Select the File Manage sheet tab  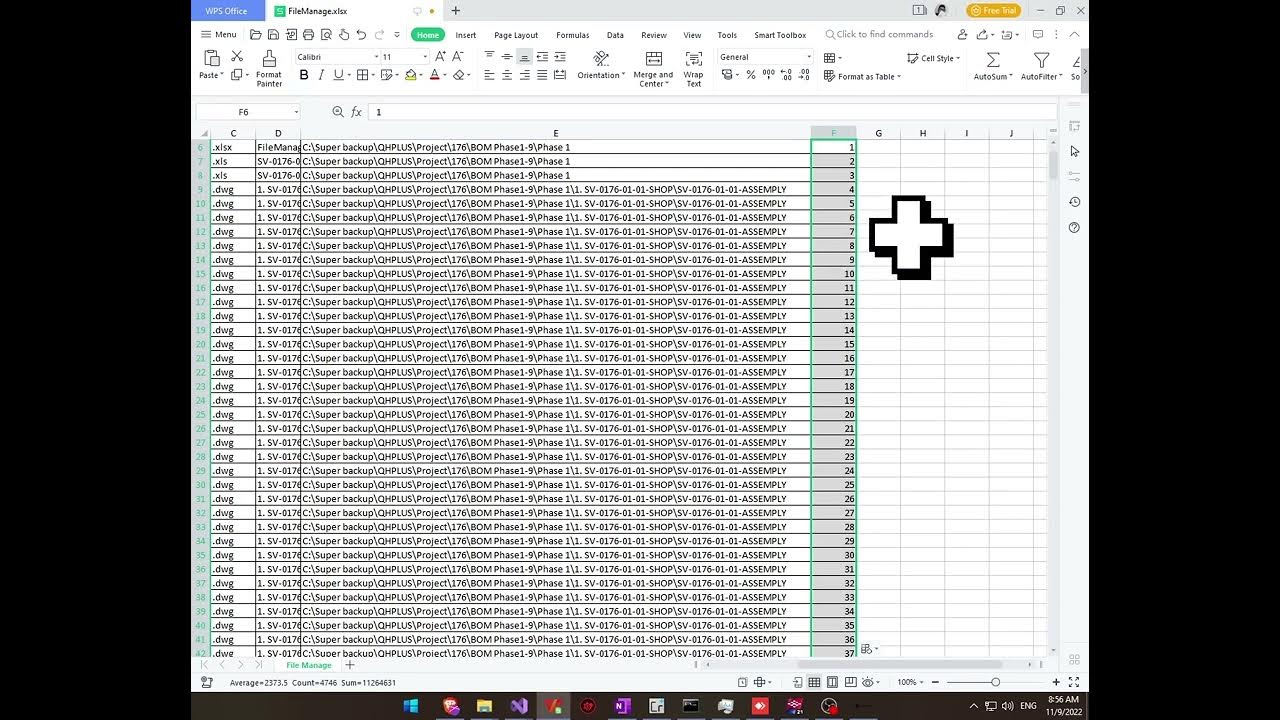(x=308, y=665)
